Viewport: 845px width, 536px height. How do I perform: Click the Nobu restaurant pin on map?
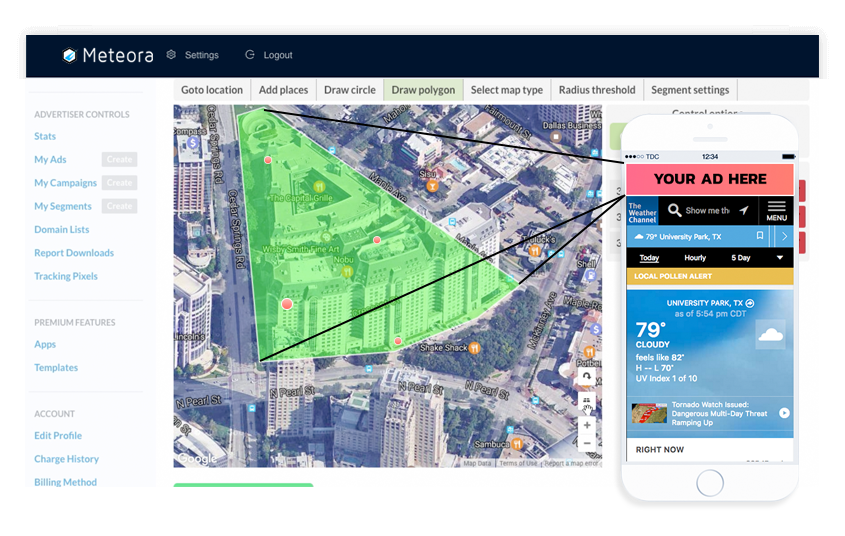click(x=348, y=271)
